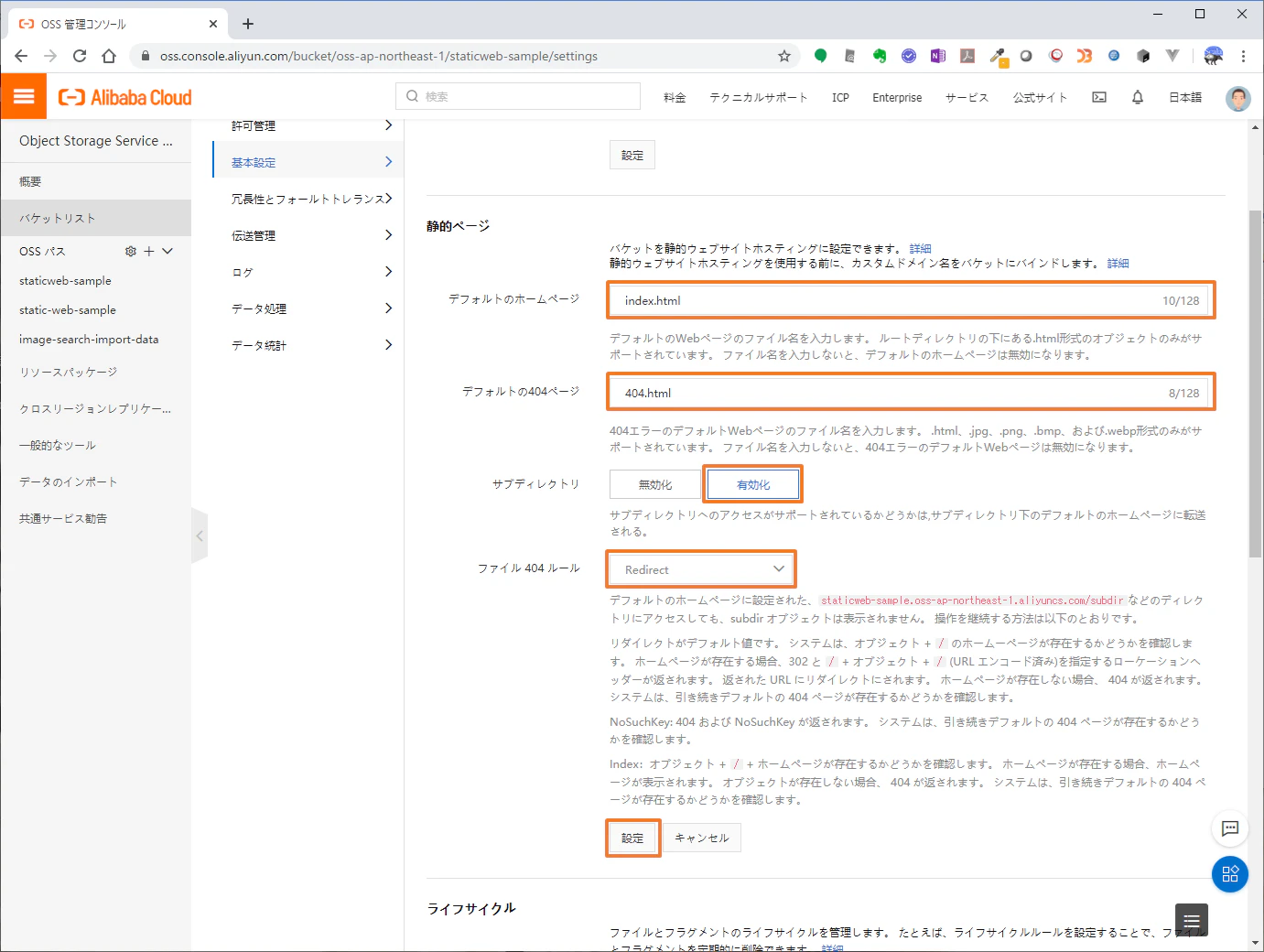Screen dimensions: 1264x952
Task: Open テクニカルサポート top menu
Action: point(759,97)
